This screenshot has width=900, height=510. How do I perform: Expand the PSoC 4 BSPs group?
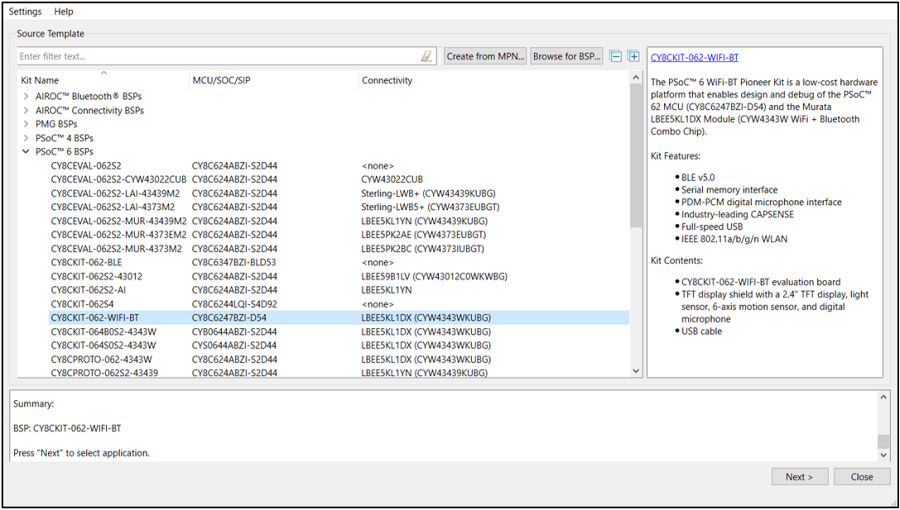click(x=26, y=138)
